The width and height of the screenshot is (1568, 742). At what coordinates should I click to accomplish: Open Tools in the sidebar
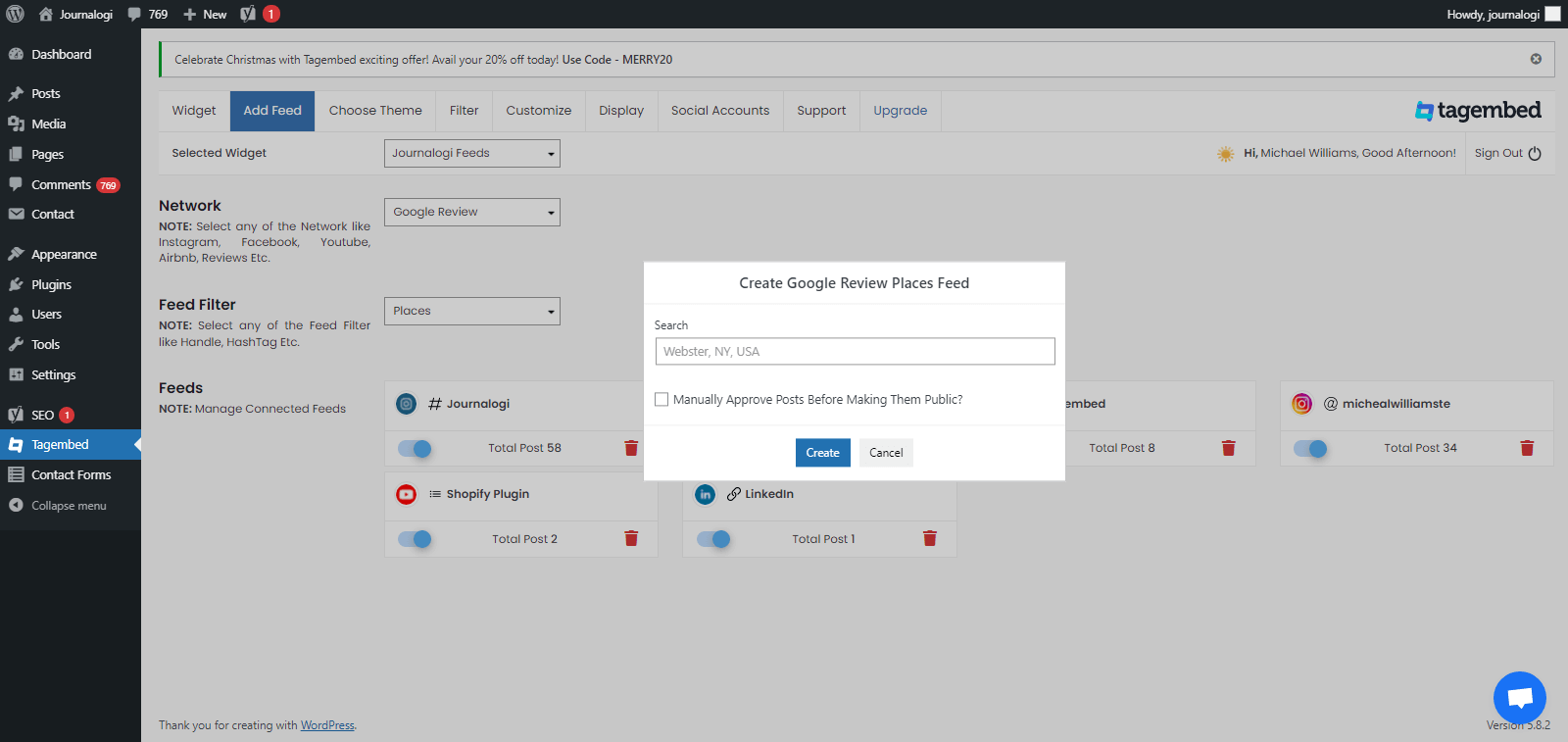[x=45, y=344]
